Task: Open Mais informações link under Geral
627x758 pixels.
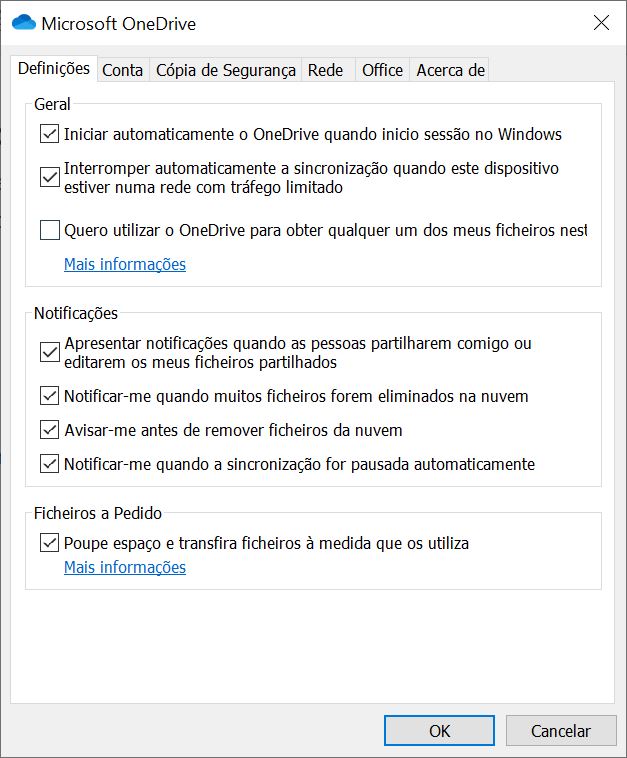Action: point(125,264)
